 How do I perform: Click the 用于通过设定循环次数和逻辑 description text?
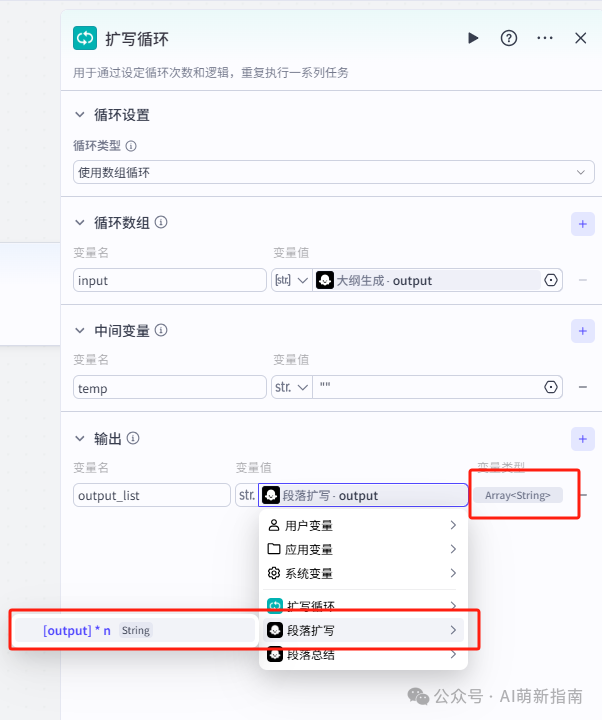point(211,73)
